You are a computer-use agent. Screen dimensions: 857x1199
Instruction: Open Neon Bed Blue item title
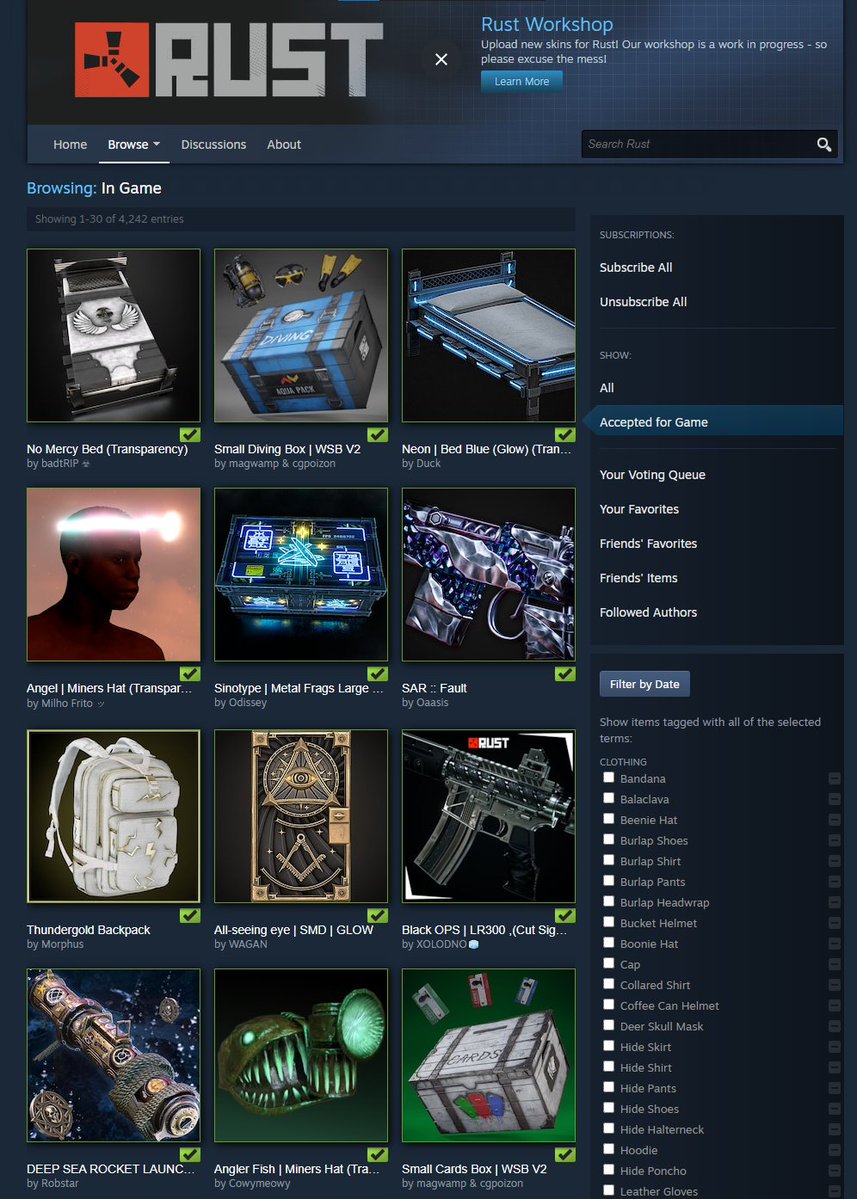[487, 449]
